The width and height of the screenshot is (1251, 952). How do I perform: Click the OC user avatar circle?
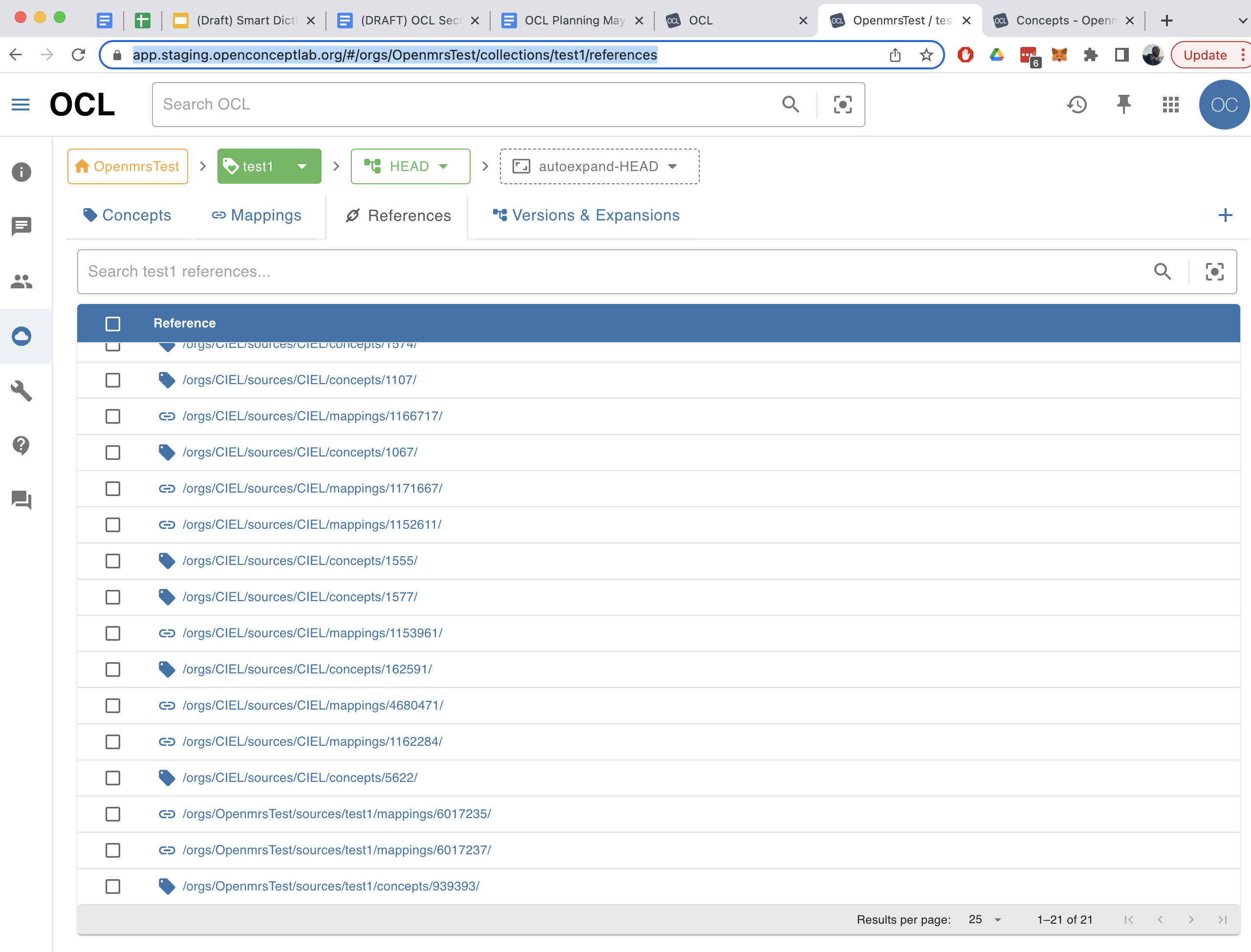click(1224, 104)
